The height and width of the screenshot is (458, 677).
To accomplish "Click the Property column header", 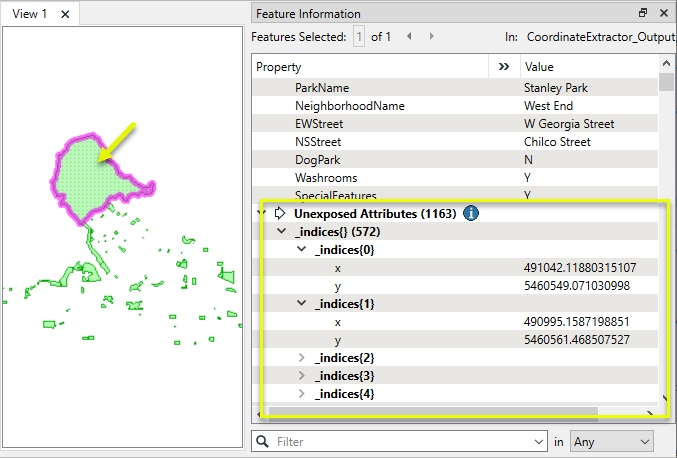I will click(x=370, y=67).
